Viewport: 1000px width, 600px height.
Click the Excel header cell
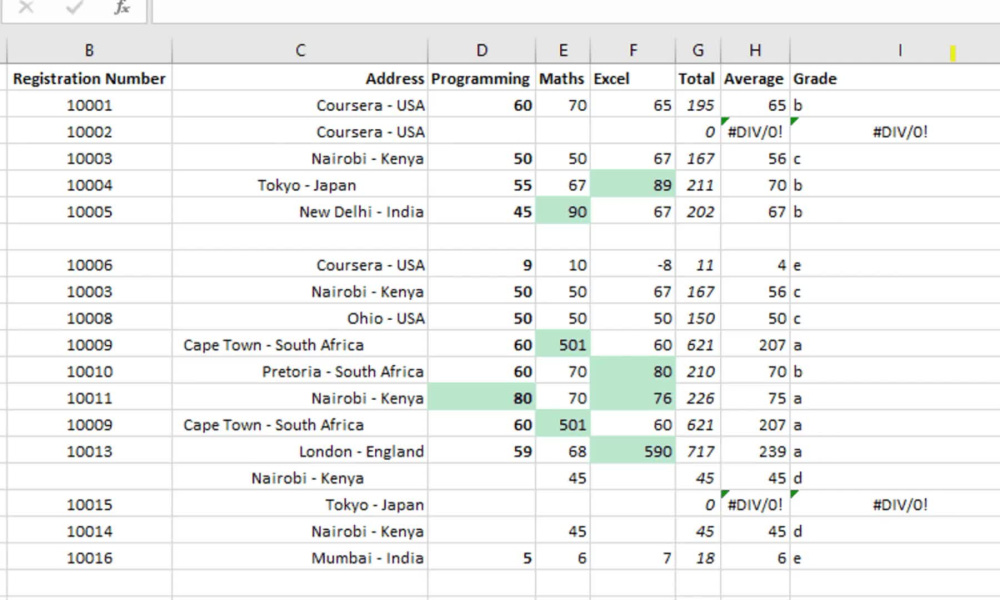(x=633, y=78)
